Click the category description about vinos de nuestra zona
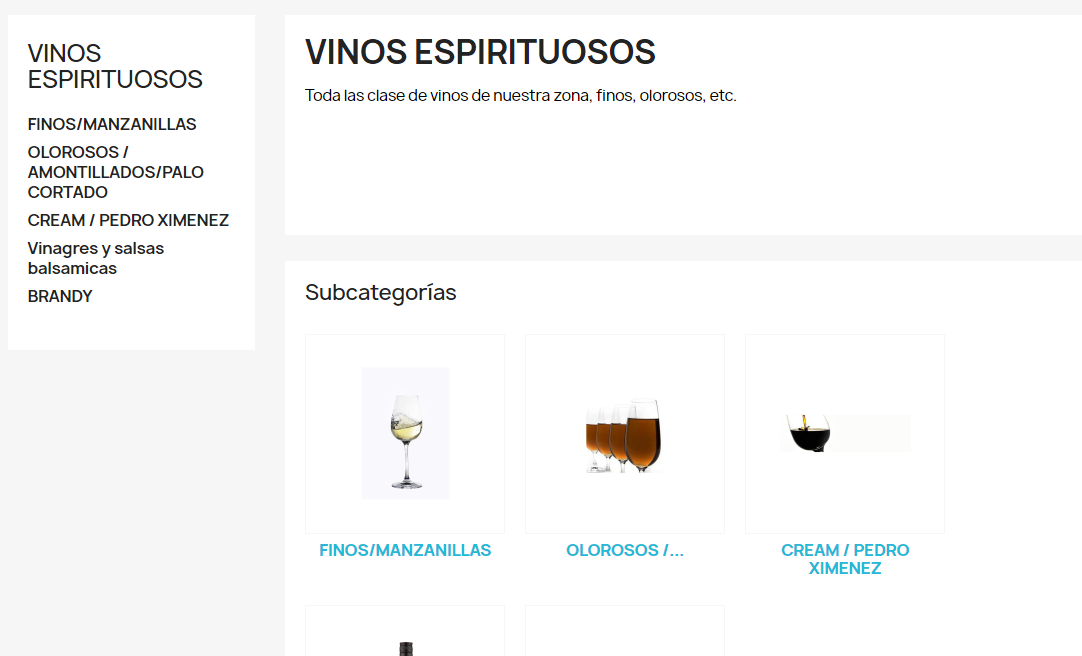This screenshot has width=1082, height=656. (521, 95)
